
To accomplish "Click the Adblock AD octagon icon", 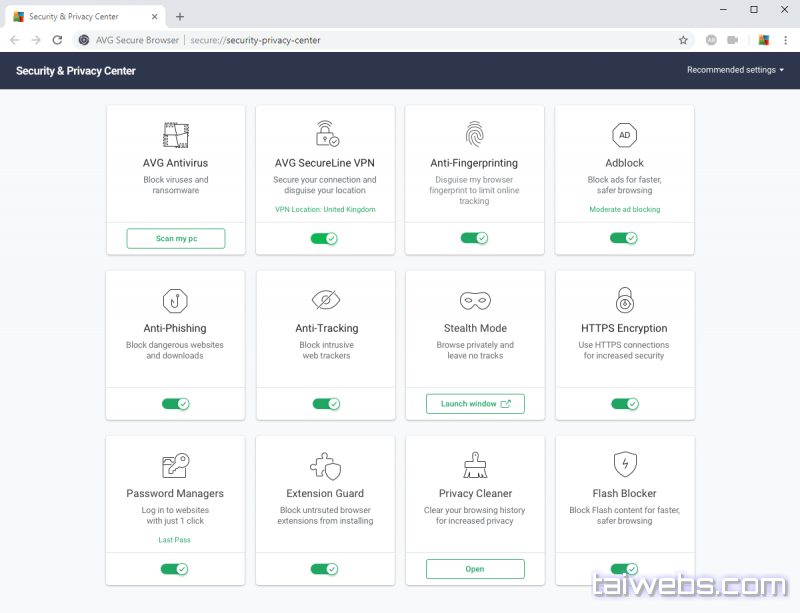I will click(x=624, y=135).
